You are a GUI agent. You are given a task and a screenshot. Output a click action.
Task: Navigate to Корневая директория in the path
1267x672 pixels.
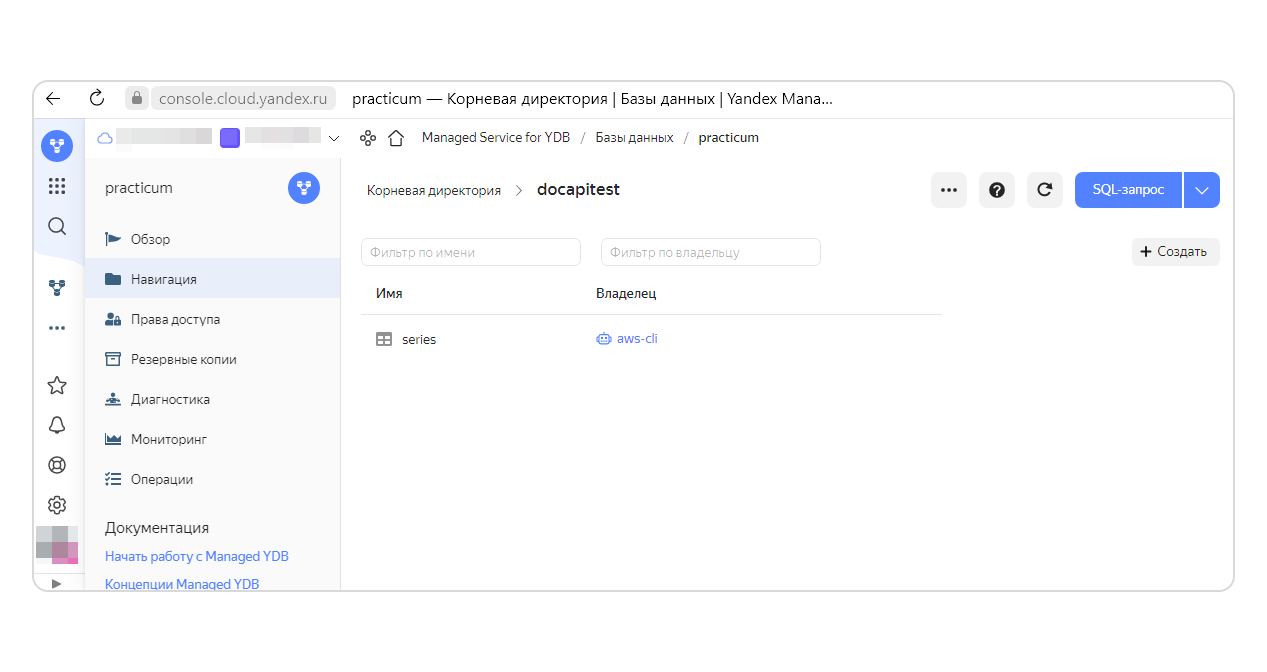point(434,190)
